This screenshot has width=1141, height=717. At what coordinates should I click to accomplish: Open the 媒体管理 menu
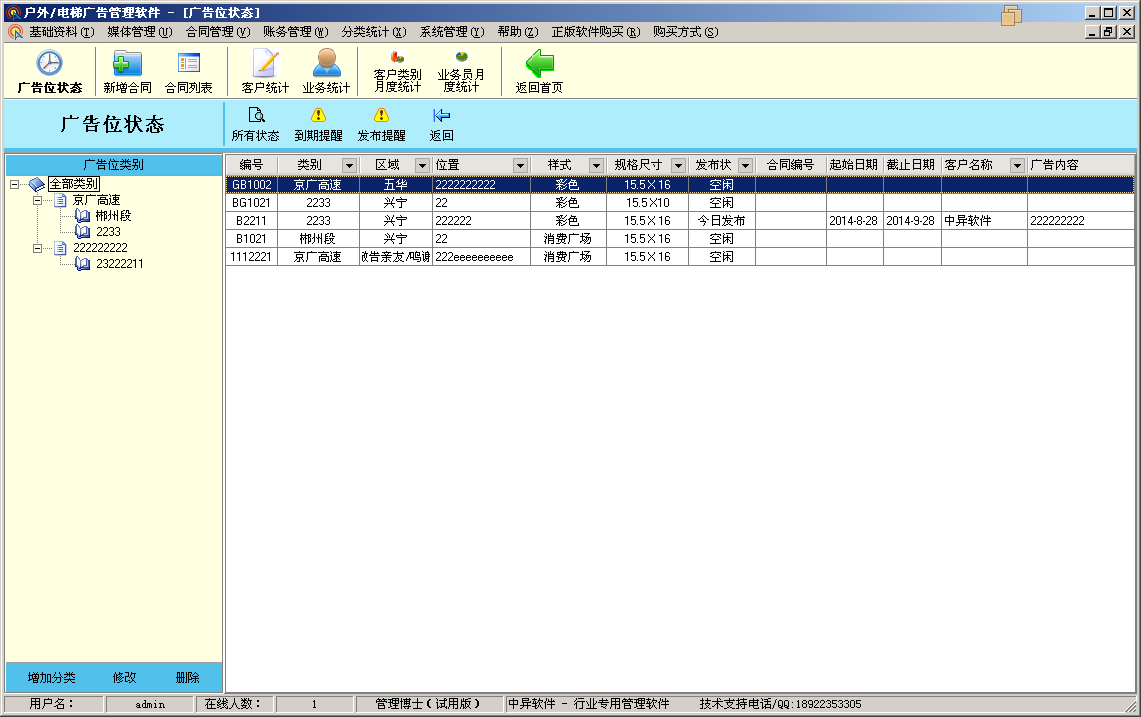pos(139,32)
